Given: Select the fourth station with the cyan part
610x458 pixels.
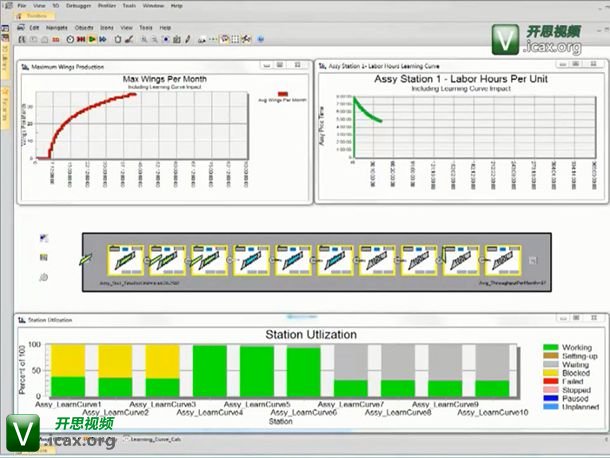Looking at the screenshot, I should pos(251,260).
